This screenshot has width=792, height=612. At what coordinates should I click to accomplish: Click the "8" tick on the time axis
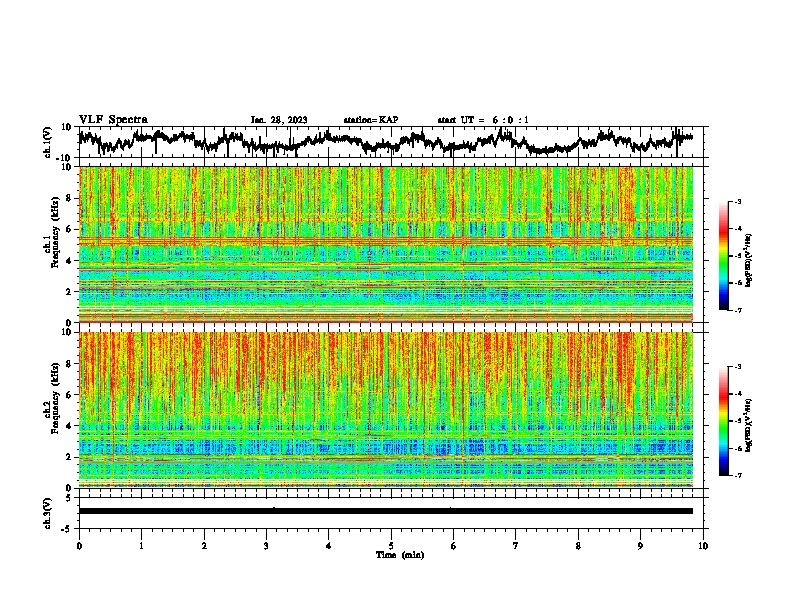tap(578, 546)
